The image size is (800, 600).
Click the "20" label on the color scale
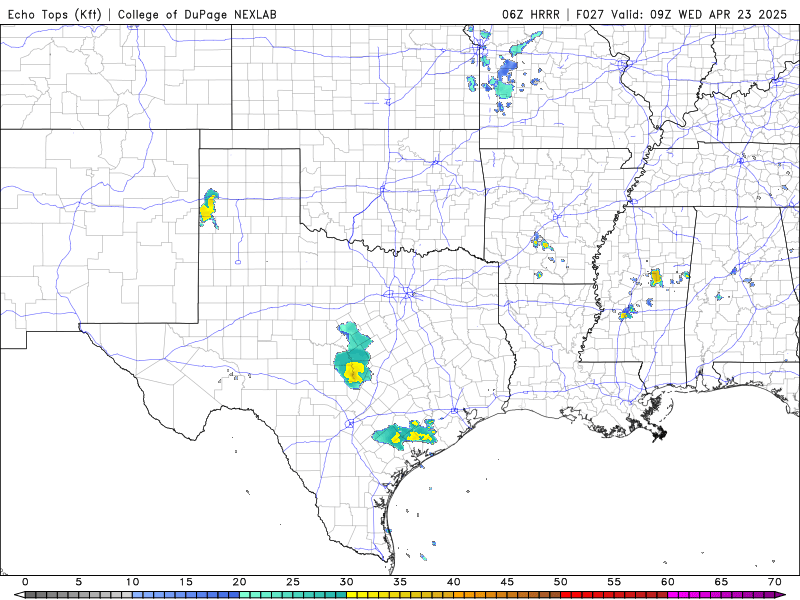point(239,582)
